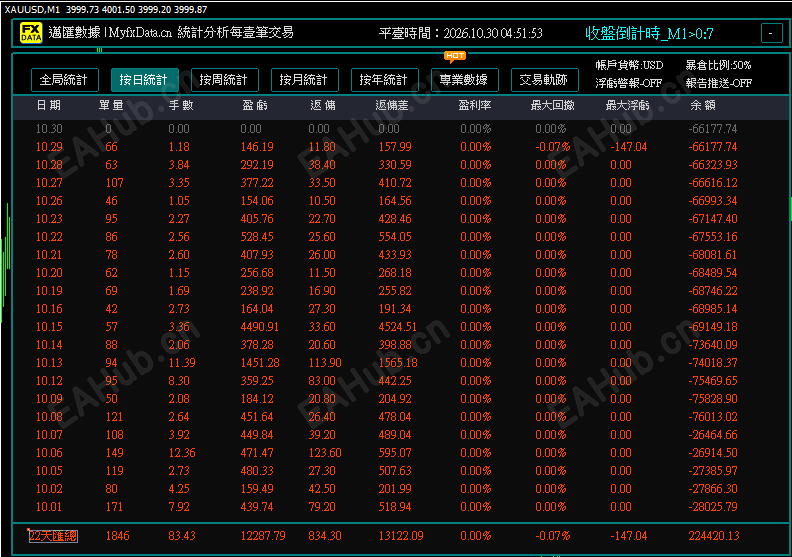Click the 83.00 rebate value for 10.12
792x557 pixels.
click(322, 381)
